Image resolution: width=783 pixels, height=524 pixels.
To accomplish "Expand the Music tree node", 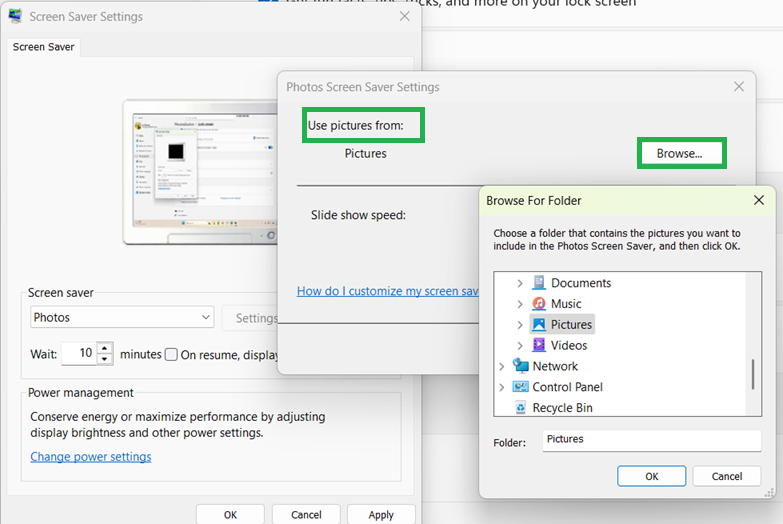I will 520,304.
